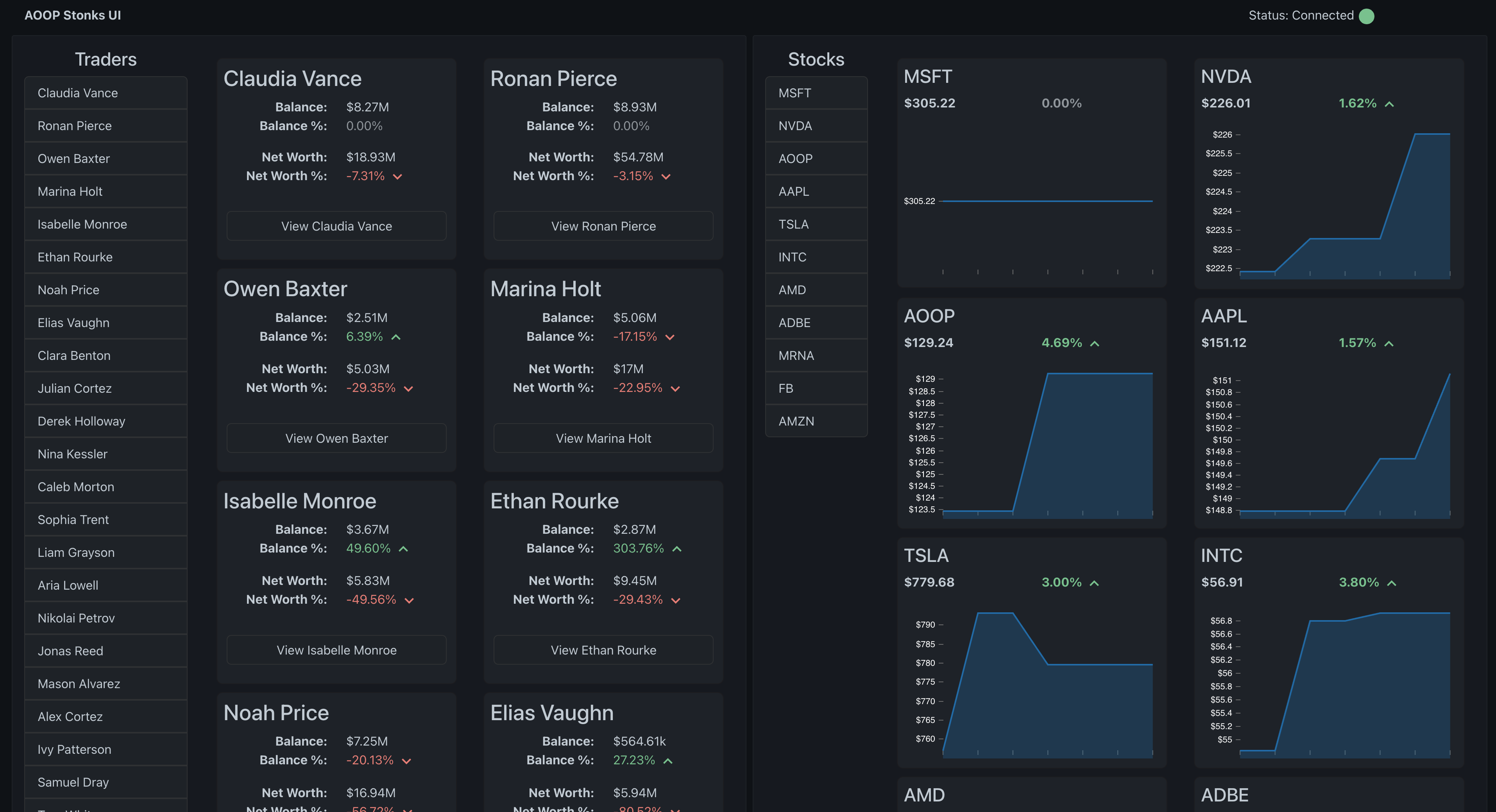Choose Nina Kessler from Traders list

106,454
